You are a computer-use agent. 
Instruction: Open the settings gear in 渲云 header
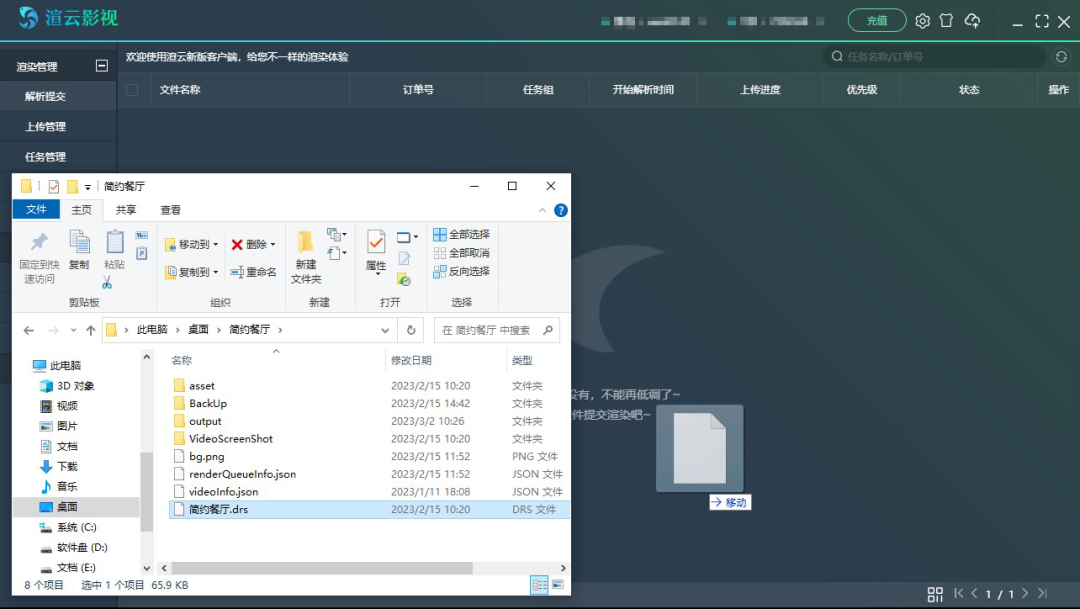(x=922, y=21)
